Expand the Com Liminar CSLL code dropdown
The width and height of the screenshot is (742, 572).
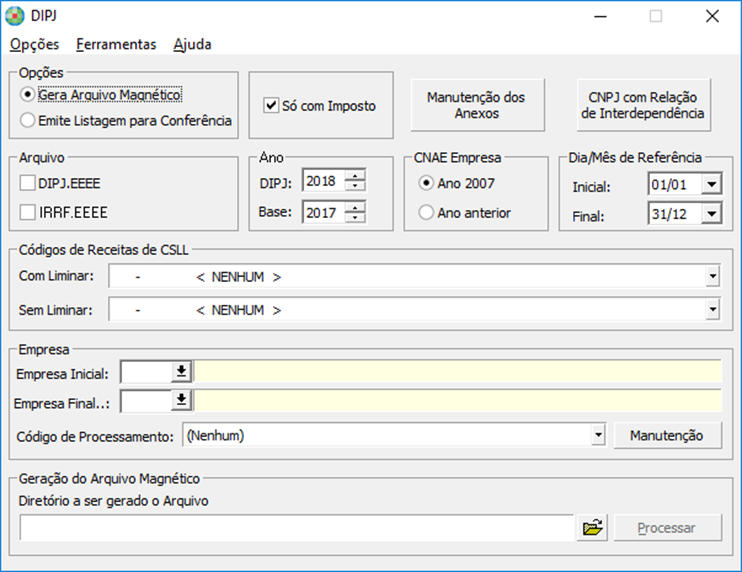click(x=713, y=276)
